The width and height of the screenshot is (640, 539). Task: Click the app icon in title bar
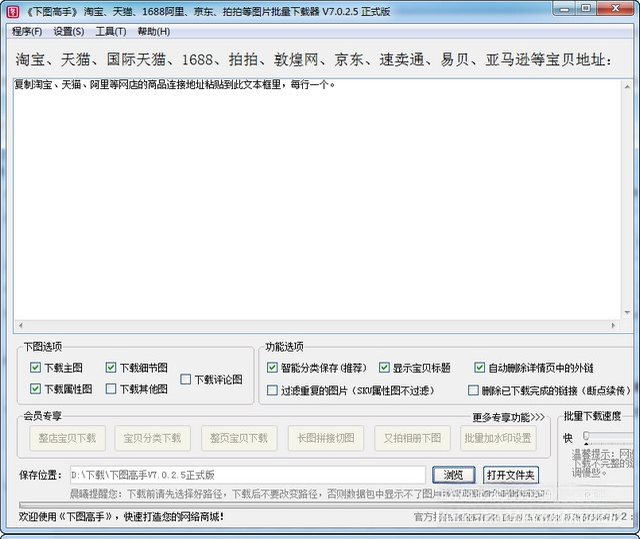[x=13, y=11]
